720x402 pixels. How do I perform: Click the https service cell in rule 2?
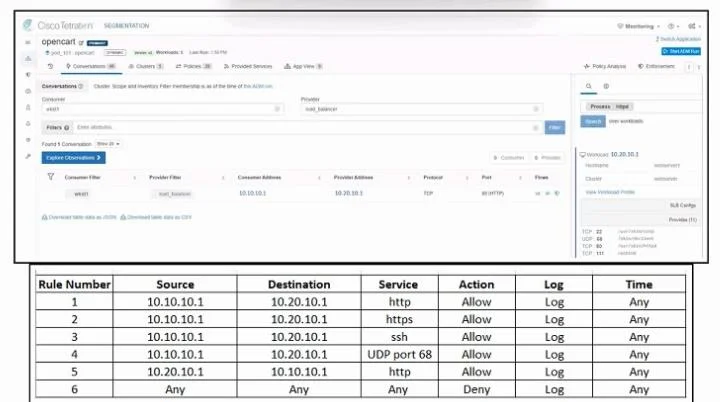point(399,319)
